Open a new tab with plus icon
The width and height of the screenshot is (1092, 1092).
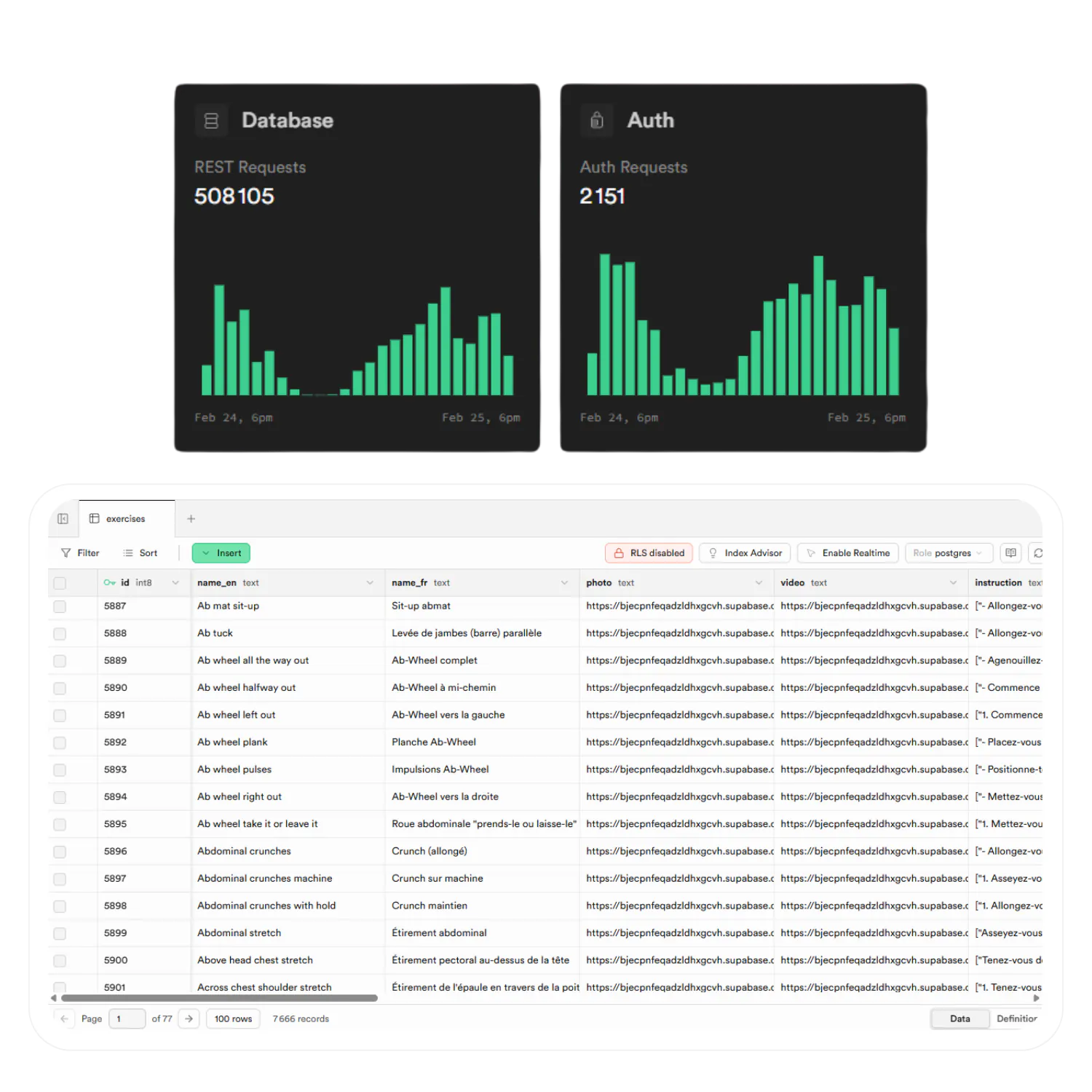(x=191, y=518)
